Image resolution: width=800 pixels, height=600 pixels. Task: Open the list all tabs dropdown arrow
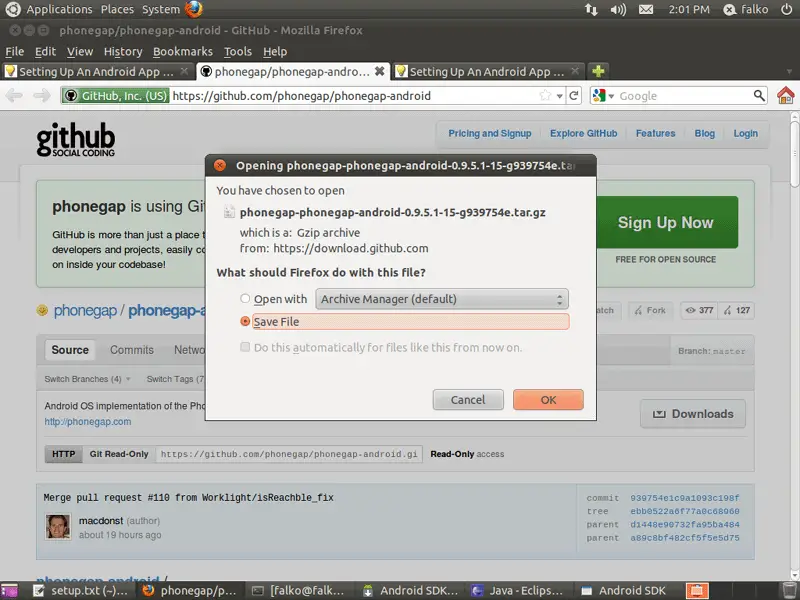pos(789,71)
